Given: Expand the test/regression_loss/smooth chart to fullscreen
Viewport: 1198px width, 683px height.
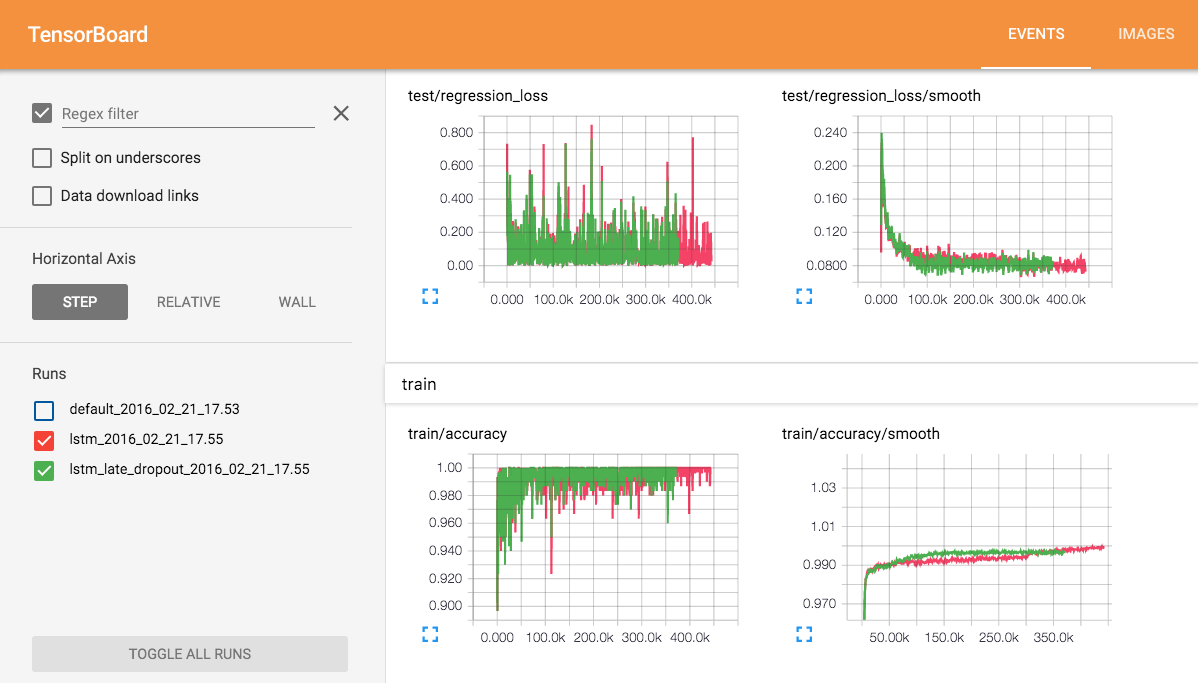Looking at the screenshot, I should pos(803,295).
